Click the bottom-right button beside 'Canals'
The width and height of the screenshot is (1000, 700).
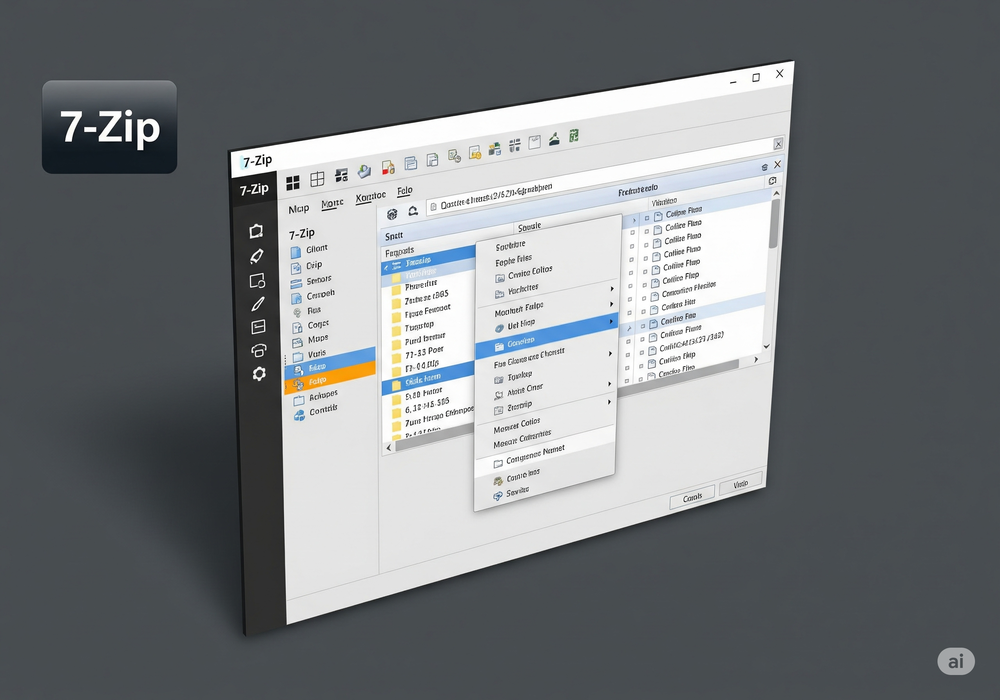740,485
